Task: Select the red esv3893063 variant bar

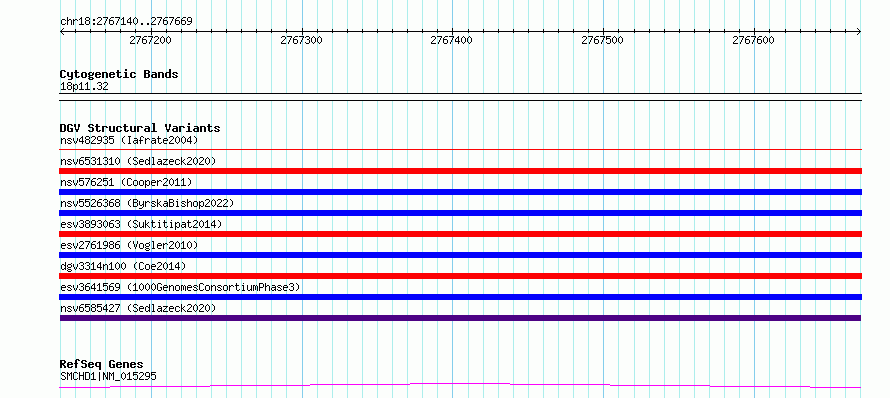Action: pyautogui.click(x=460, y=234)
